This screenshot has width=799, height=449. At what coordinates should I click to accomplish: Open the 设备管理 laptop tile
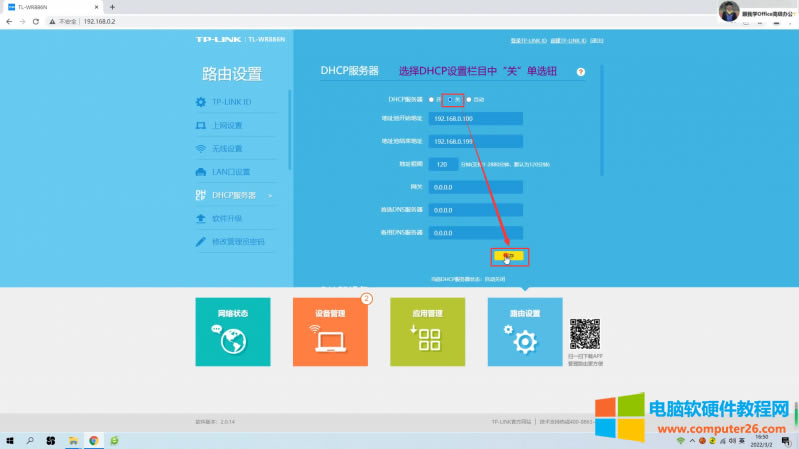330,332
